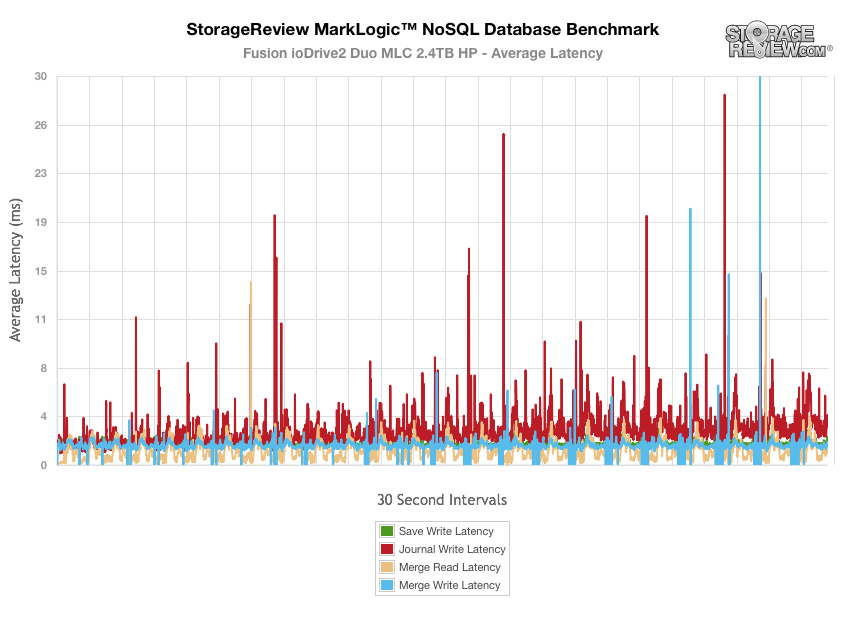
Task: Click the chart title "StorageReview MarkLogic™ NoSQL Database Benchmark"
Action: [422, 29]
